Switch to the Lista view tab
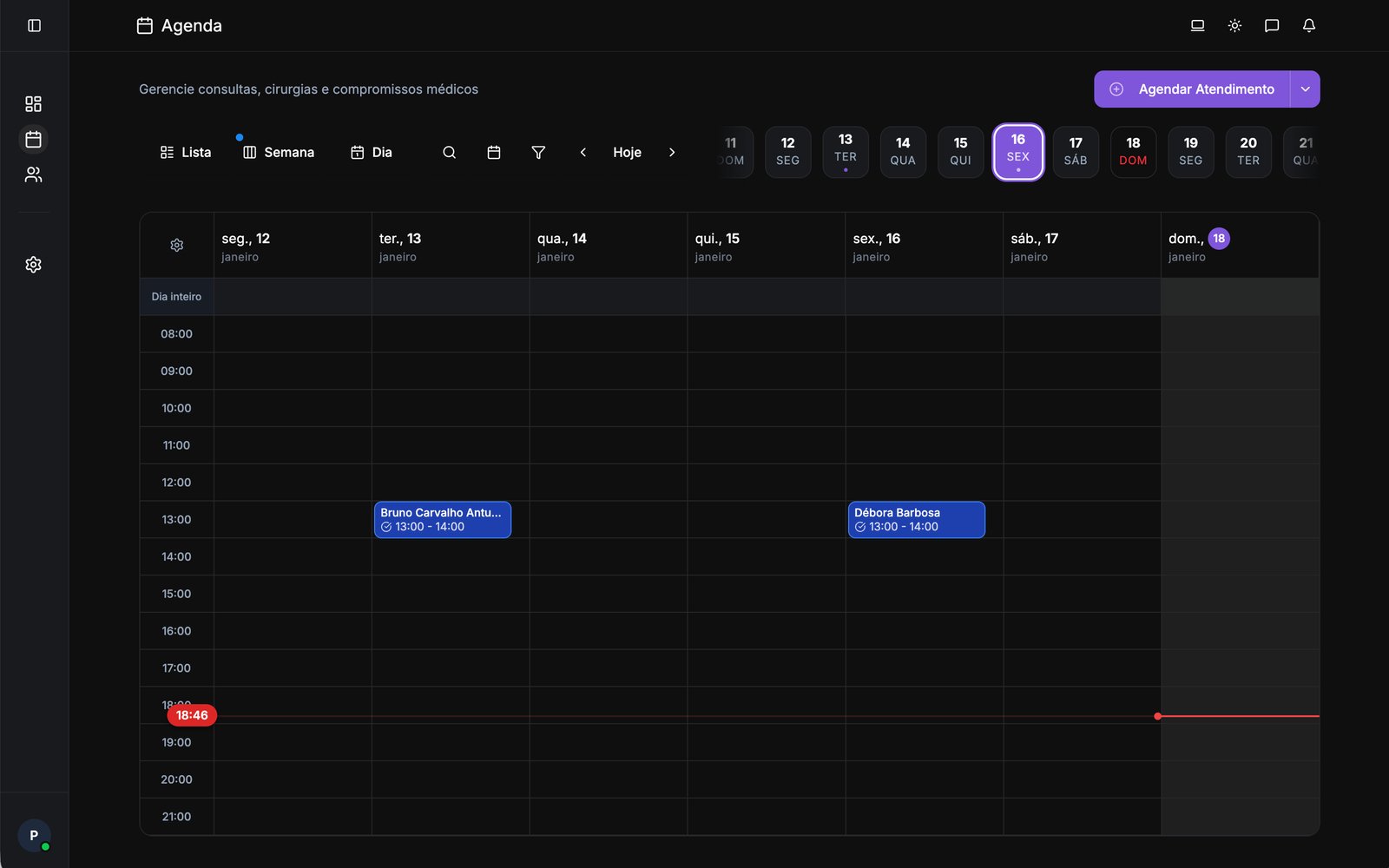The image size is (1389, 868). (185, 152)
